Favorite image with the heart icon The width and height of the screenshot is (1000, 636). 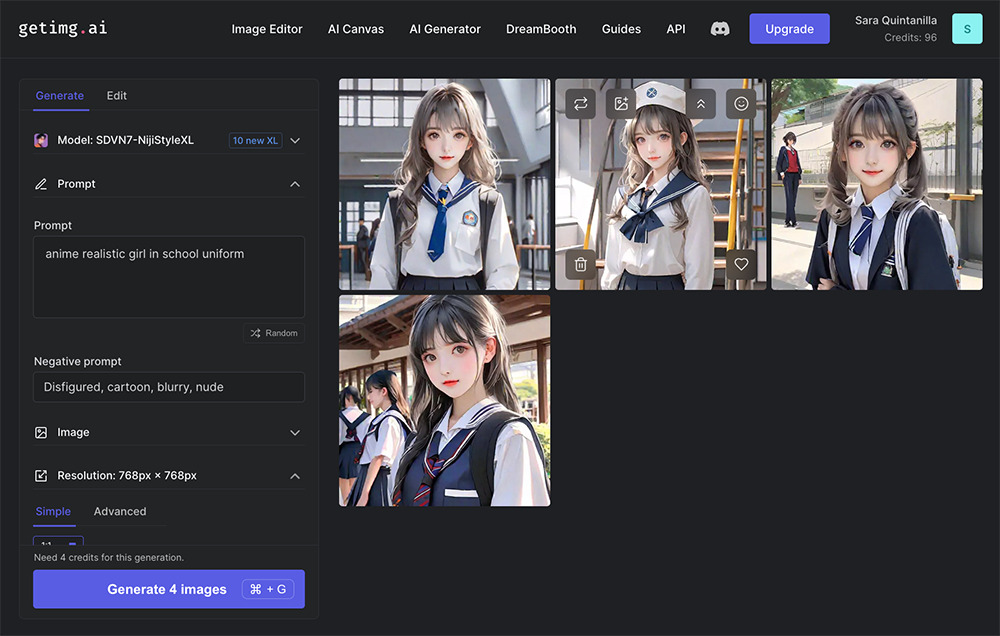pyautogui.click(x=740, y=264)
